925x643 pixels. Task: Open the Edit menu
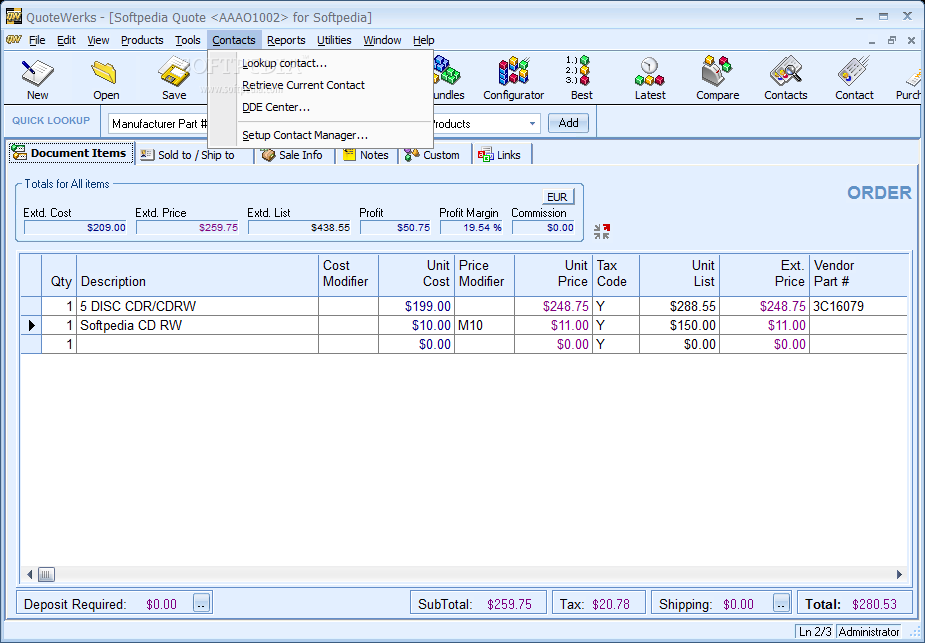[x=66, y=40]
